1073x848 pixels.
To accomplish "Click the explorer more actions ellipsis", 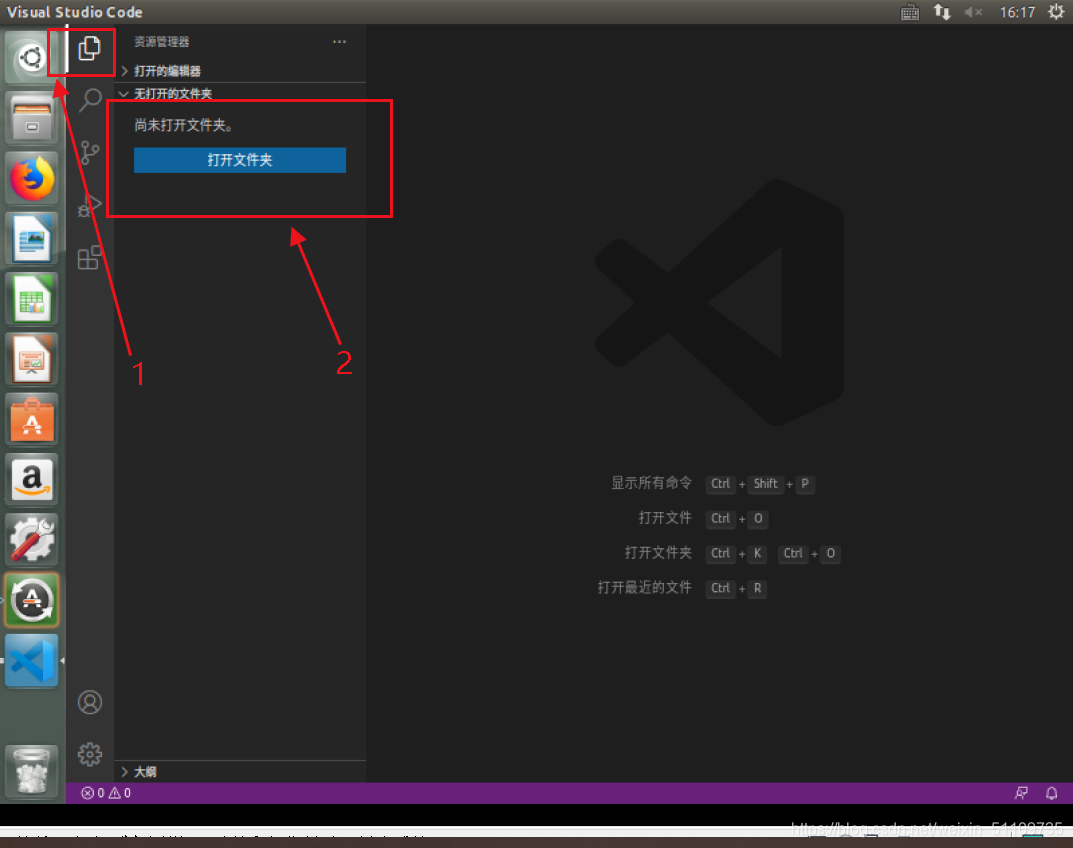I will click(x=339, y=42).
